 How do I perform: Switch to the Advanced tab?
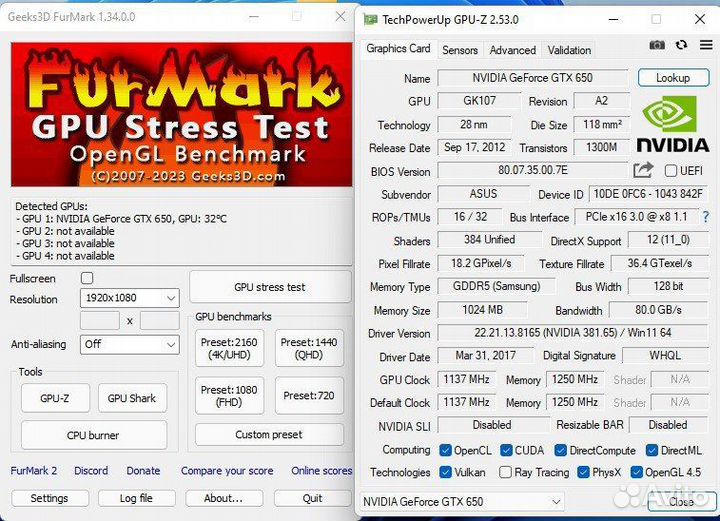[x=512, y=50]
